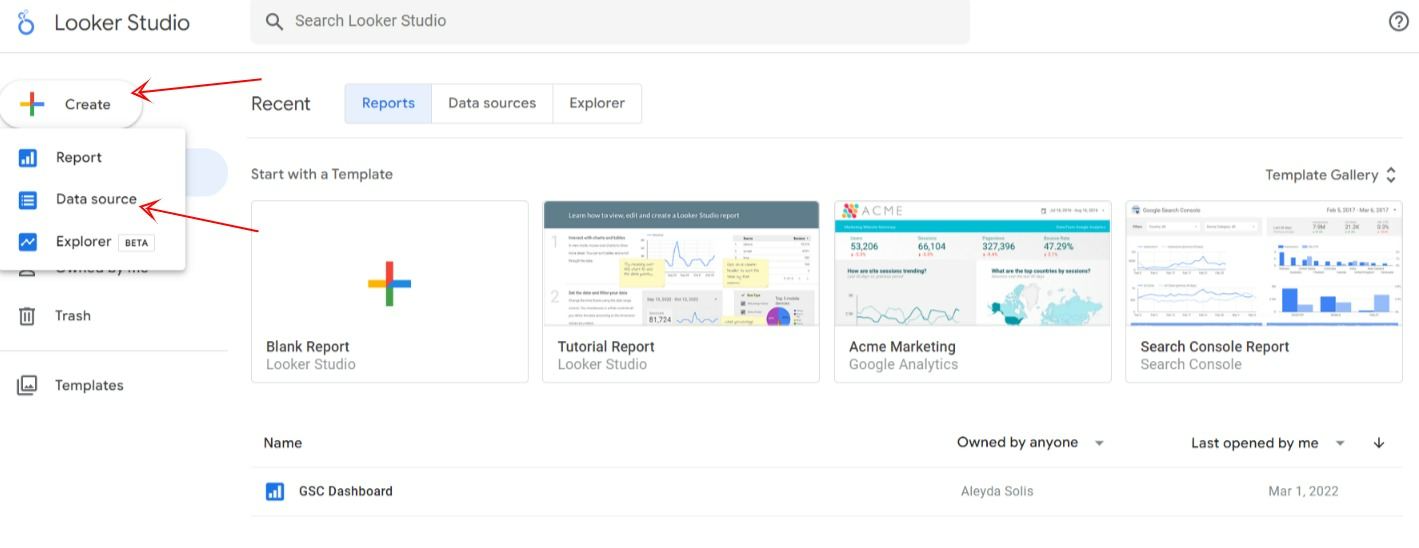The width and height of the screenshot is (1419, 548).
Task: Click the Report chart icon in Create menu
Action: (28, 158)
